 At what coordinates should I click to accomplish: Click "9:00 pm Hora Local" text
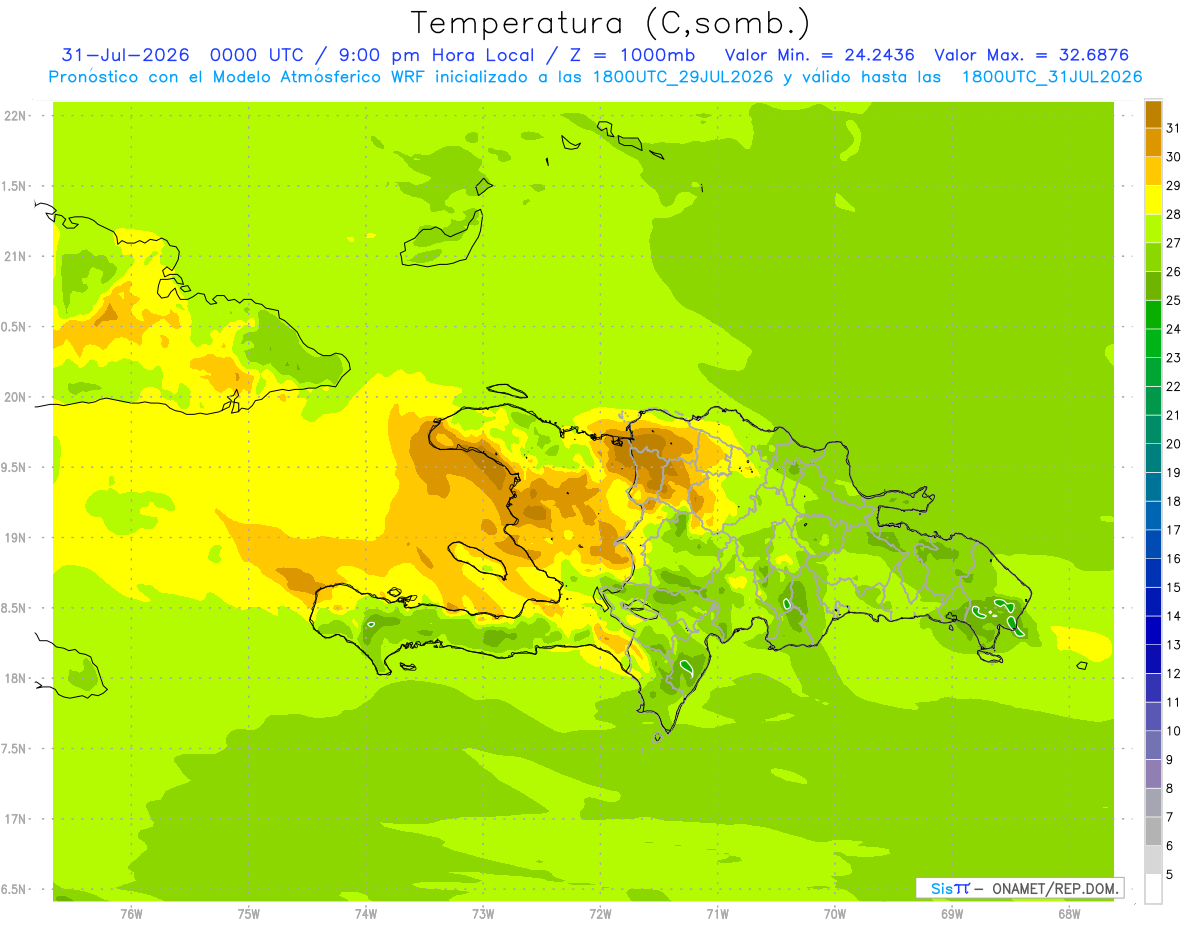click(x=435, y=55)
